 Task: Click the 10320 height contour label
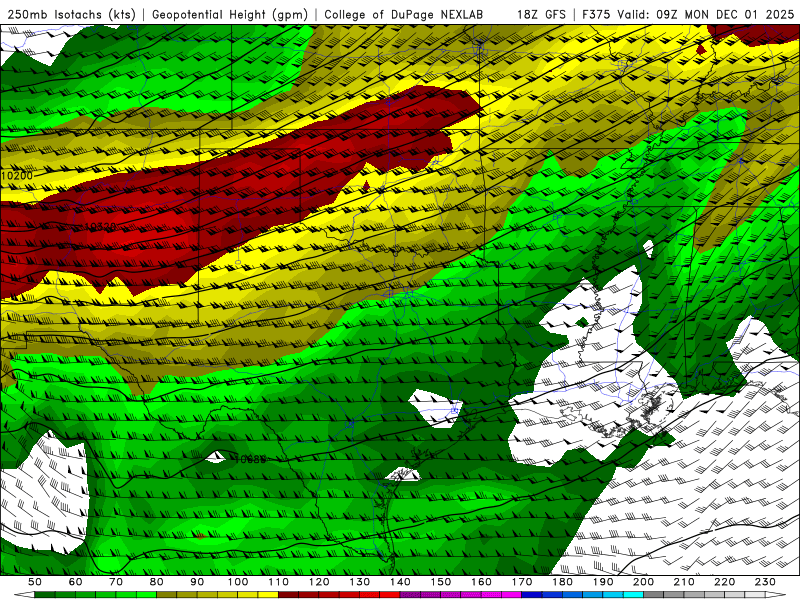(x=101, y=226)
